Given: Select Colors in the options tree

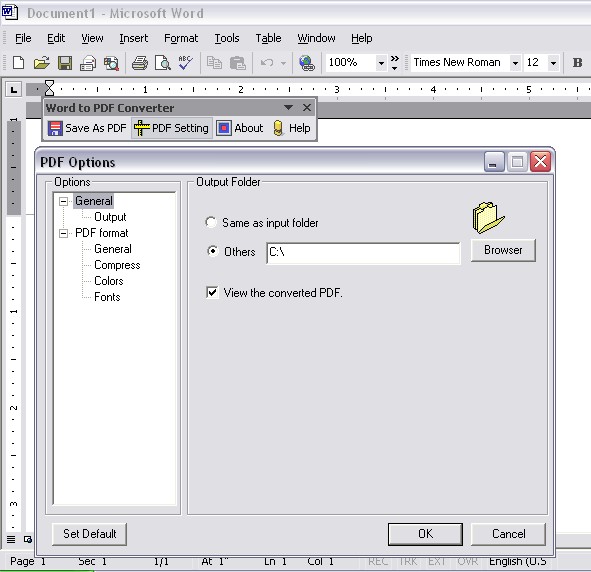Looking at the screenshot, I should 109,281.
